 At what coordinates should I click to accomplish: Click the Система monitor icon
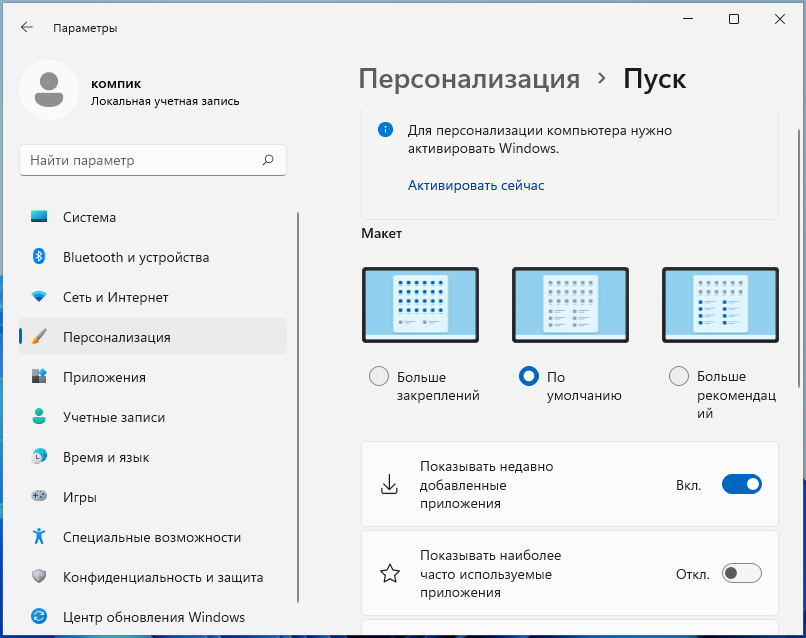(40, 217)
